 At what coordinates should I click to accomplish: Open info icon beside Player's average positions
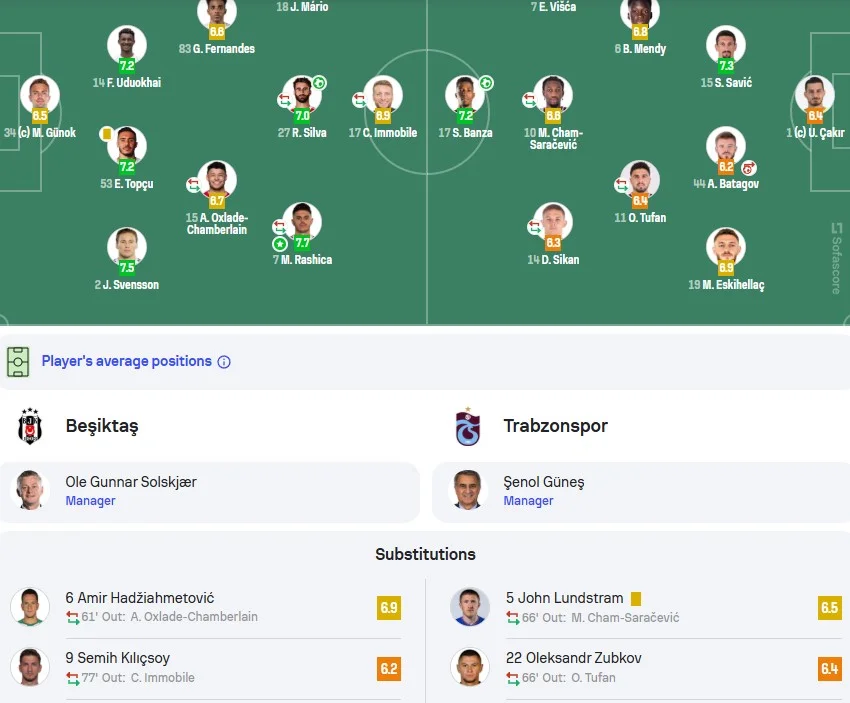point(224,362)
